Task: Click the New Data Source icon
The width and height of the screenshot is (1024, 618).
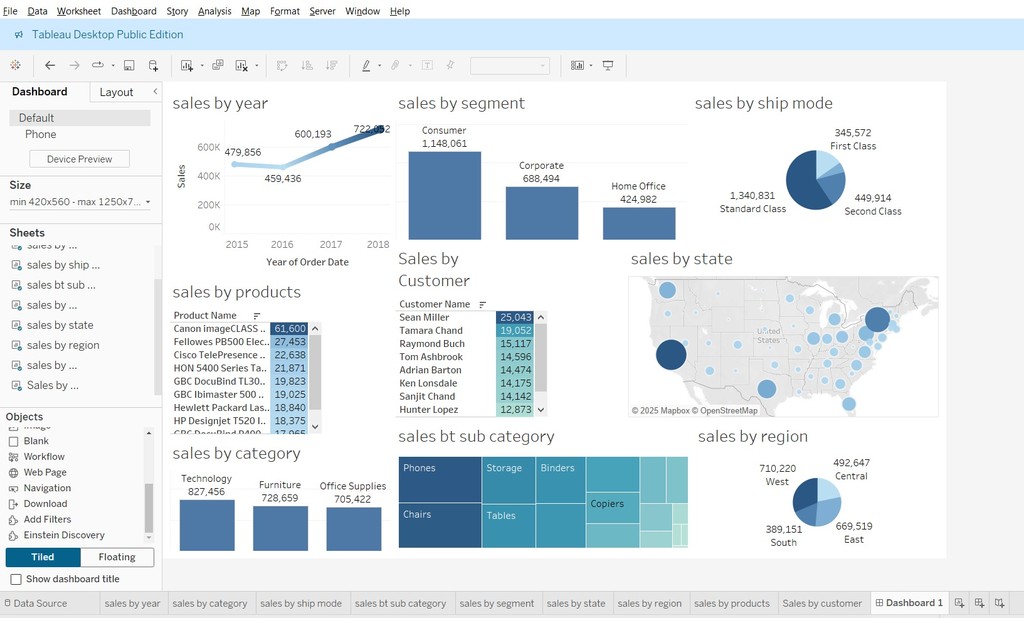Action: (x=153, y=65)
